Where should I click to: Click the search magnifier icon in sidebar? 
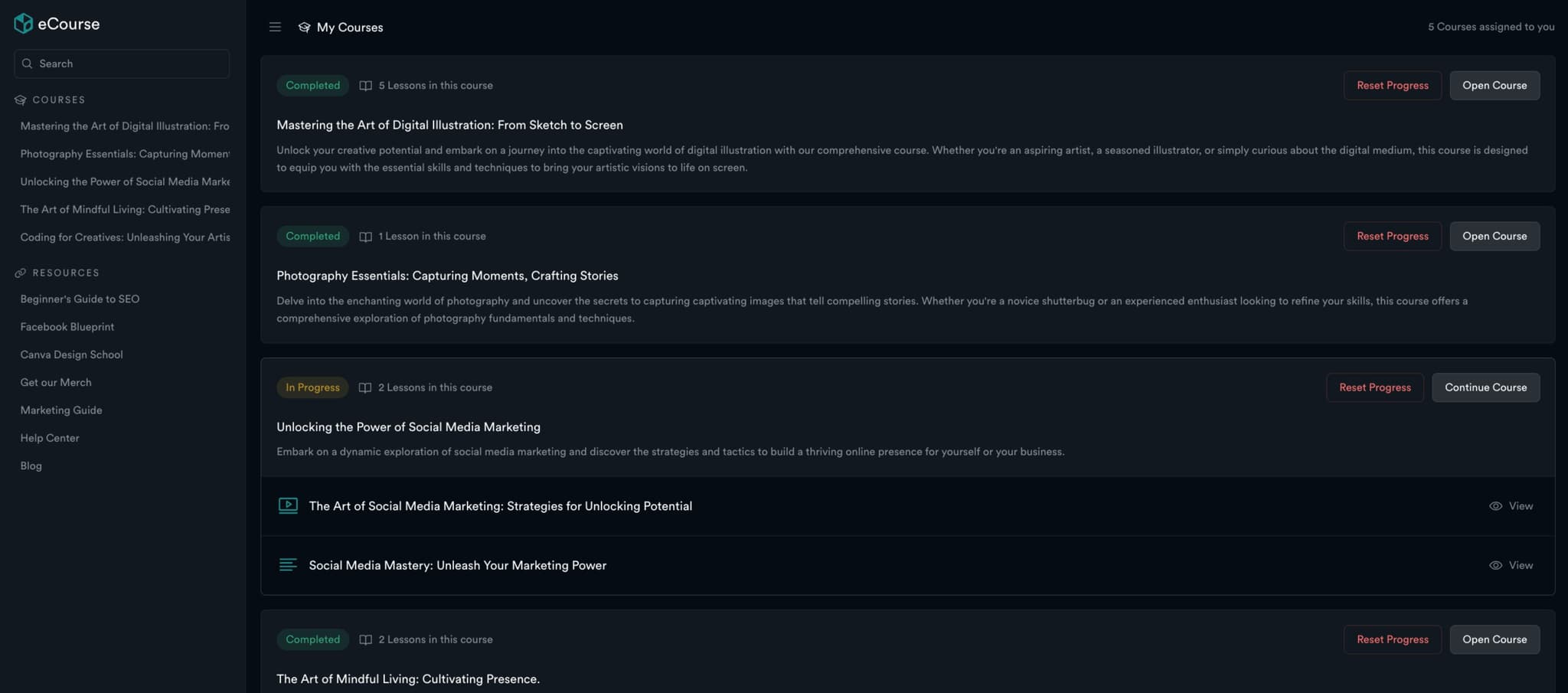tap(28, 64)
